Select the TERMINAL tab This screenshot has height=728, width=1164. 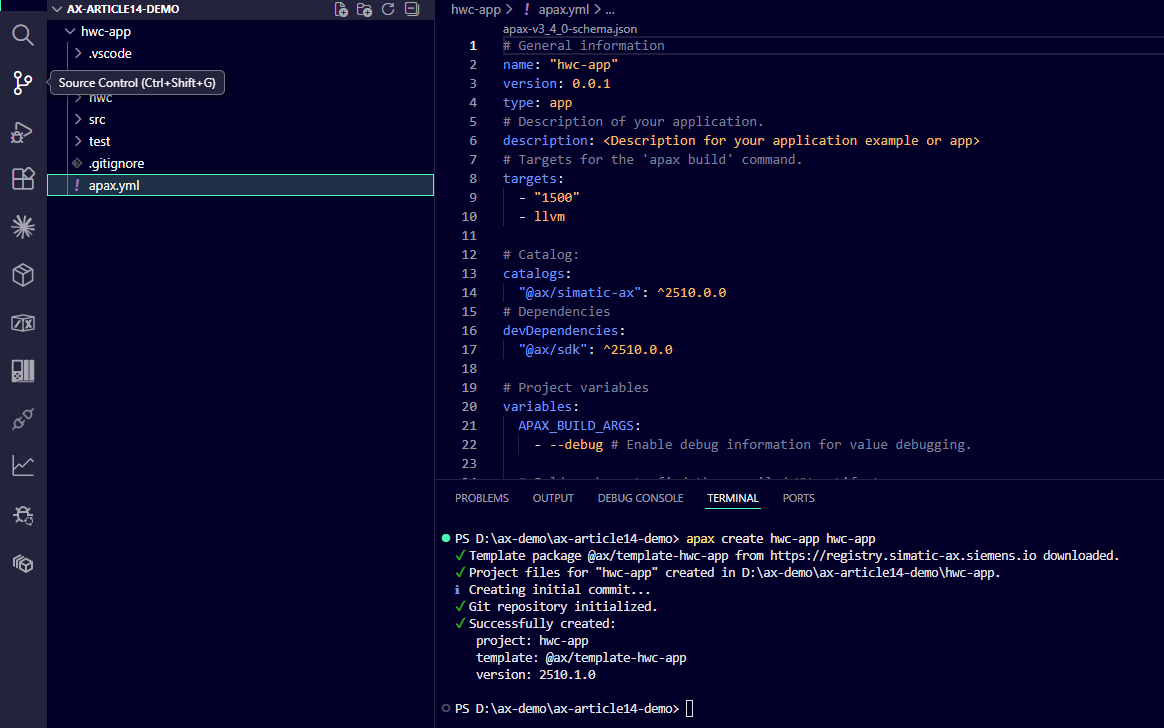[733, 498]
